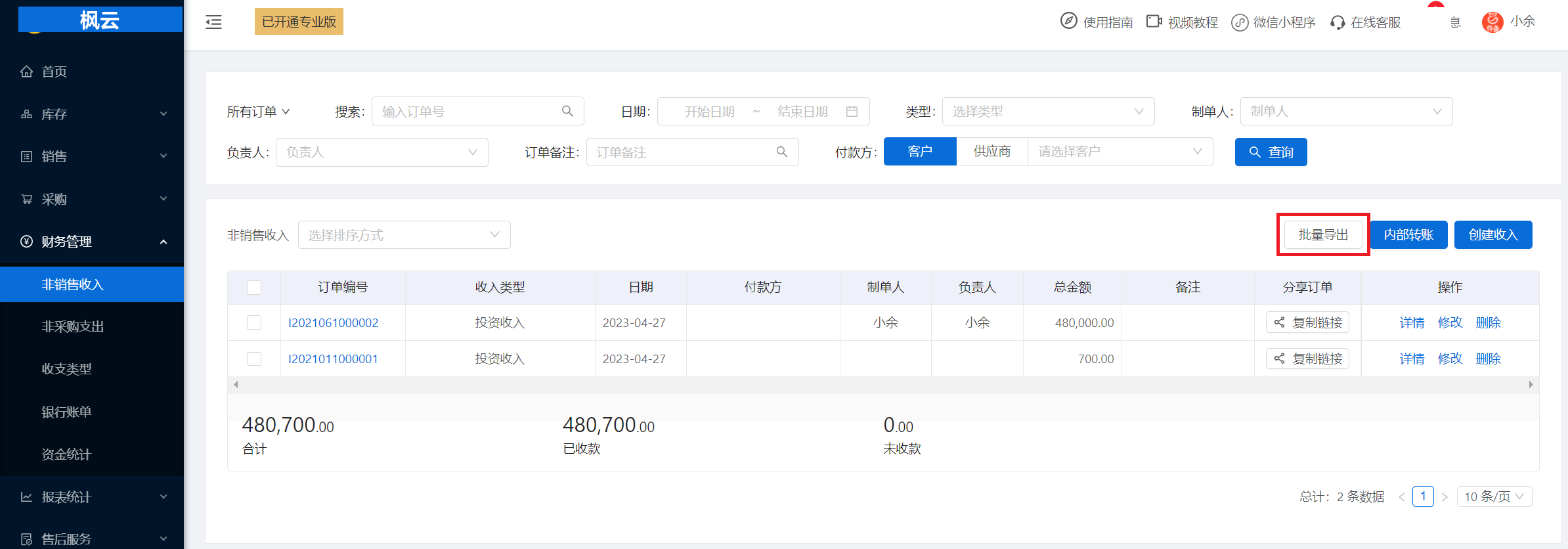Open the 选择排序方式 dropdown

pyautogui.click(x=404, y=235)
